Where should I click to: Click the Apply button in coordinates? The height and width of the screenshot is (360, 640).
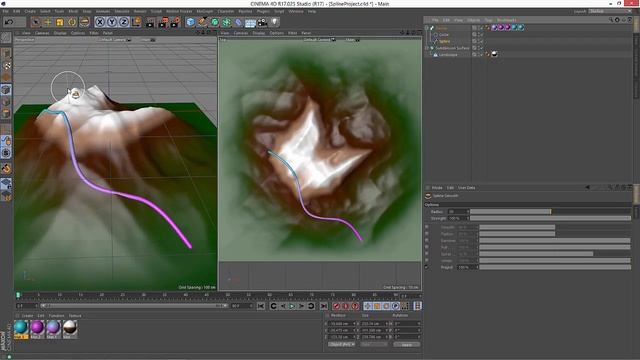pos(407,344)
